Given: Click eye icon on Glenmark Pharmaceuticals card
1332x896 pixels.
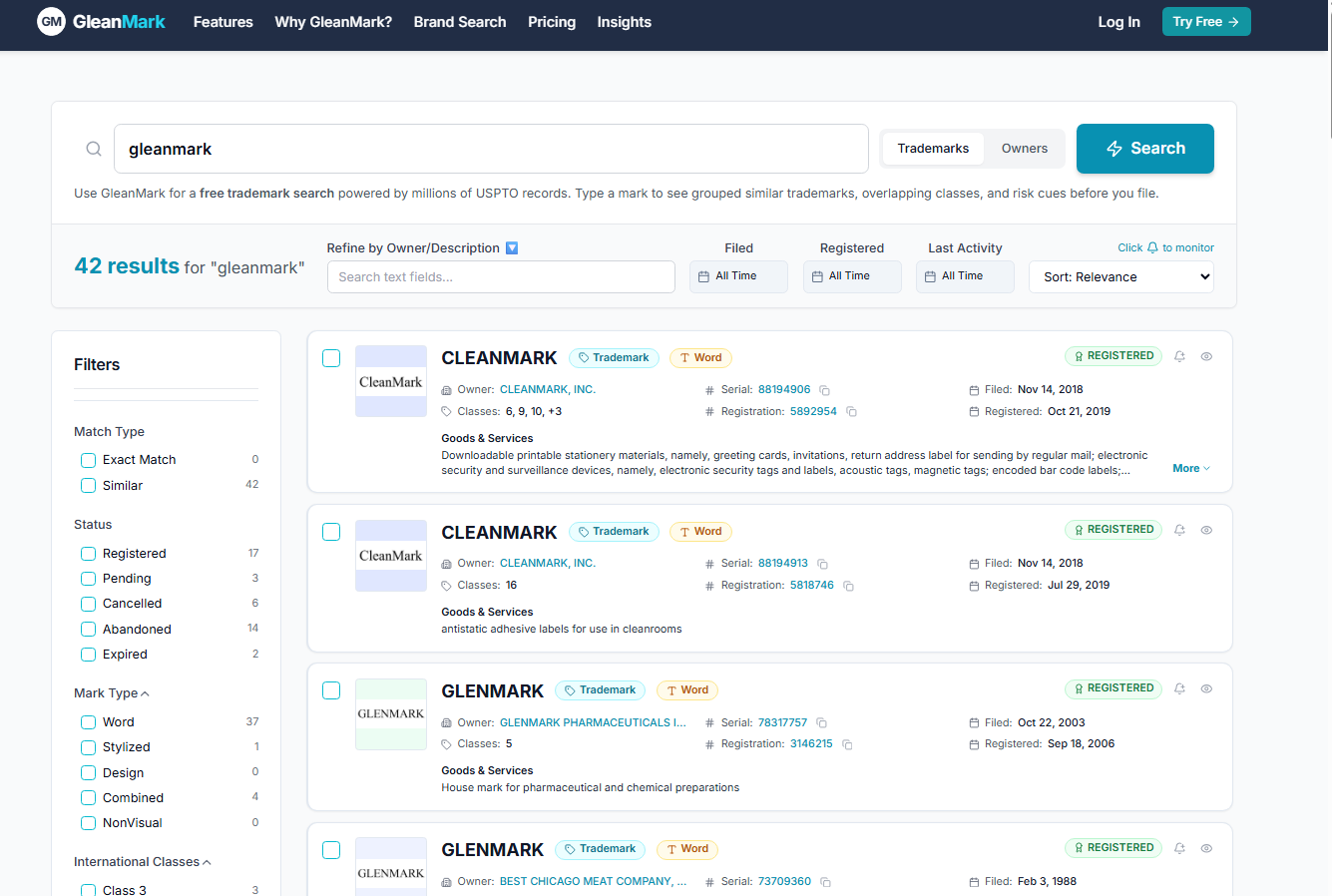Looking at the screenshot, I should click(x=1206, y=688).
